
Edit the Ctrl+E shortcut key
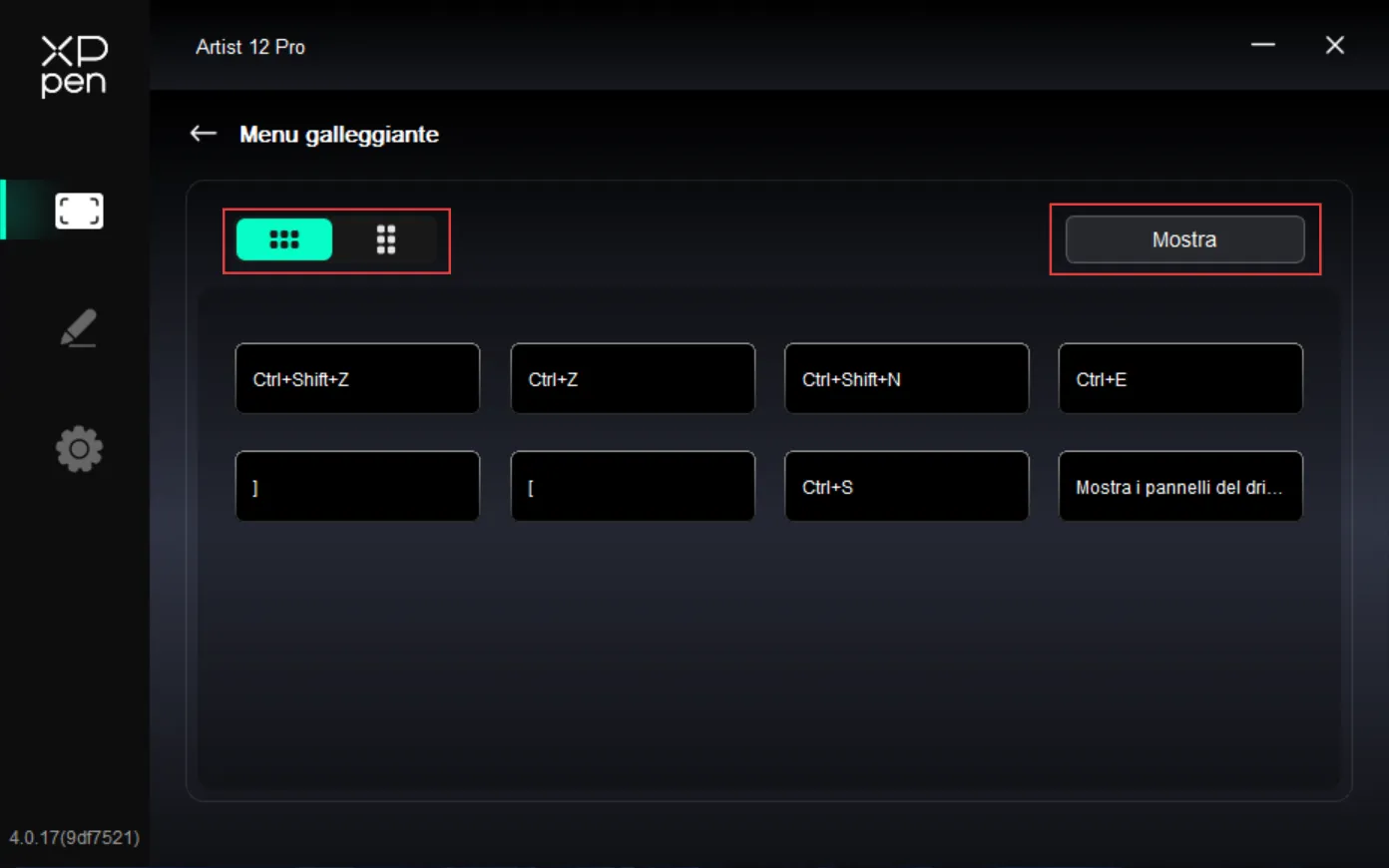coord(1180,378)
